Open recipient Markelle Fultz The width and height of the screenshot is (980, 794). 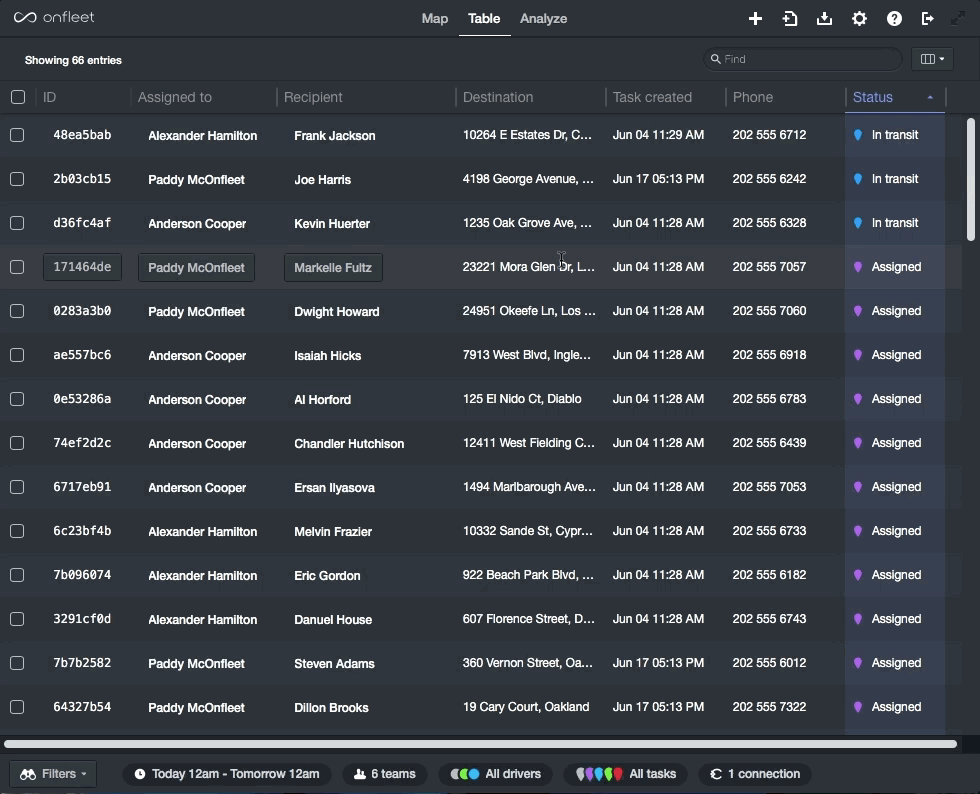tap(333, 268)
